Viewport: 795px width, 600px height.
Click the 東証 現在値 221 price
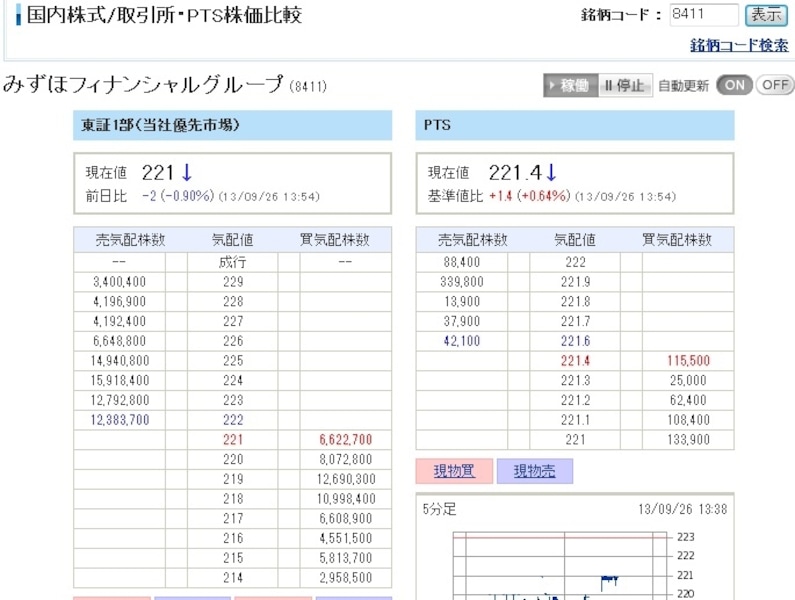pyautogui.click(x=158, y=173)
